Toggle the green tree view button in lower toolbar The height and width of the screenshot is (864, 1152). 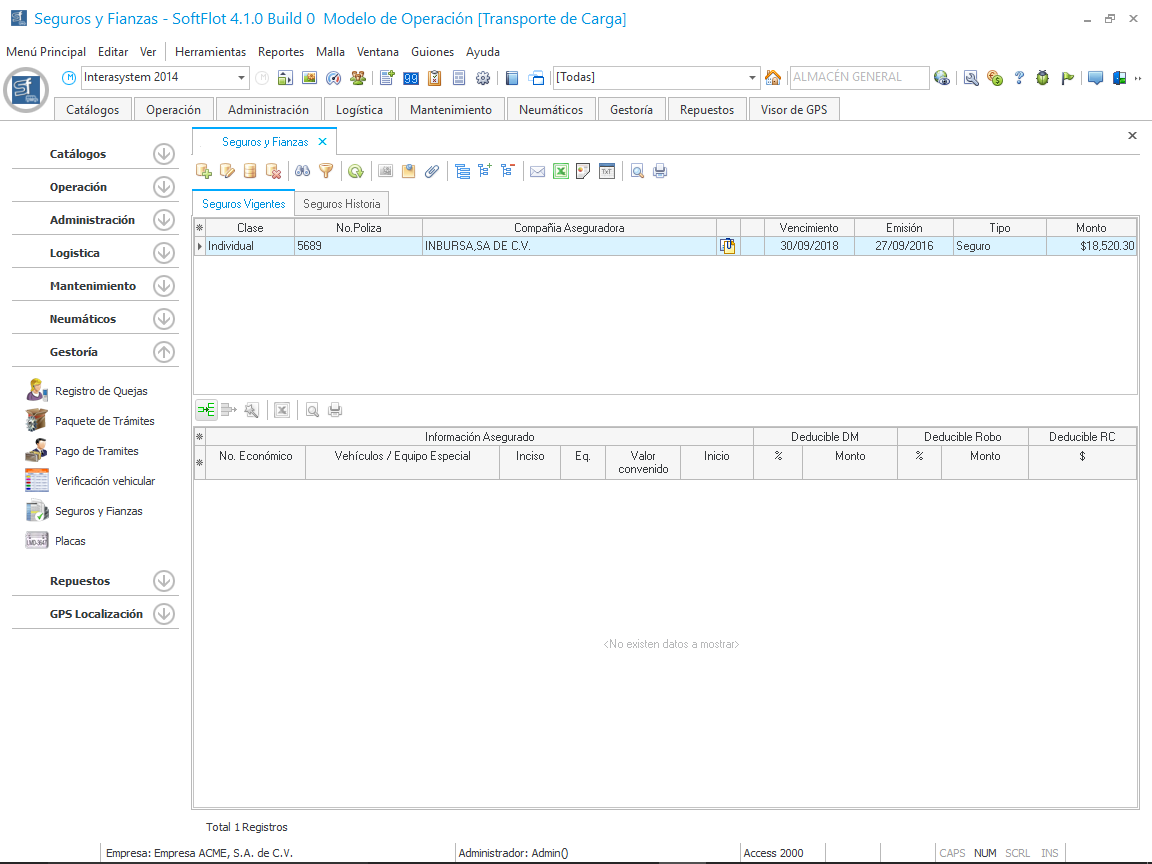click(x=206, y=409)
